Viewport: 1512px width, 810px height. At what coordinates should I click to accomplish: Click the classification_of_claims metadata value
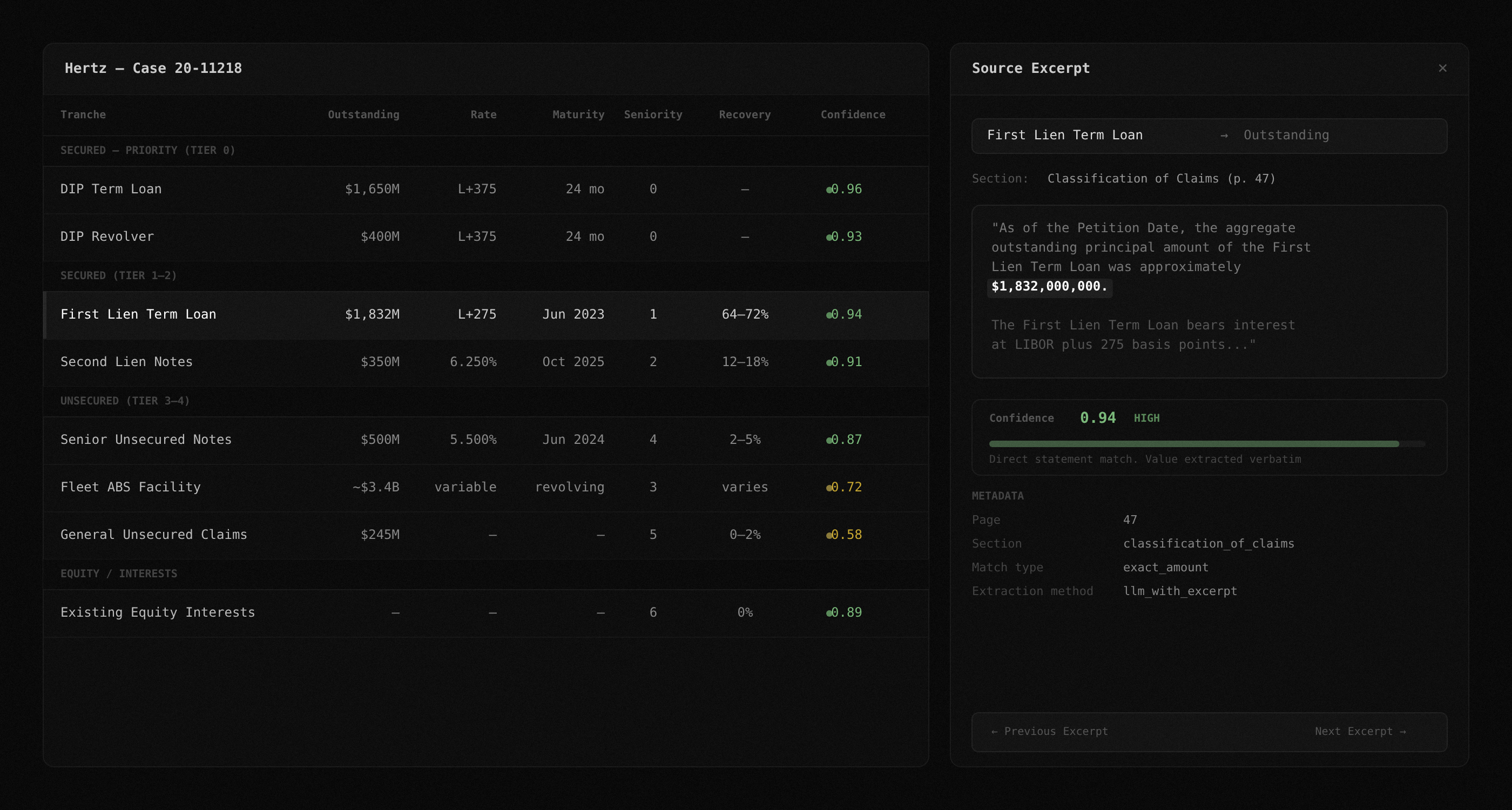(1209, 544)
